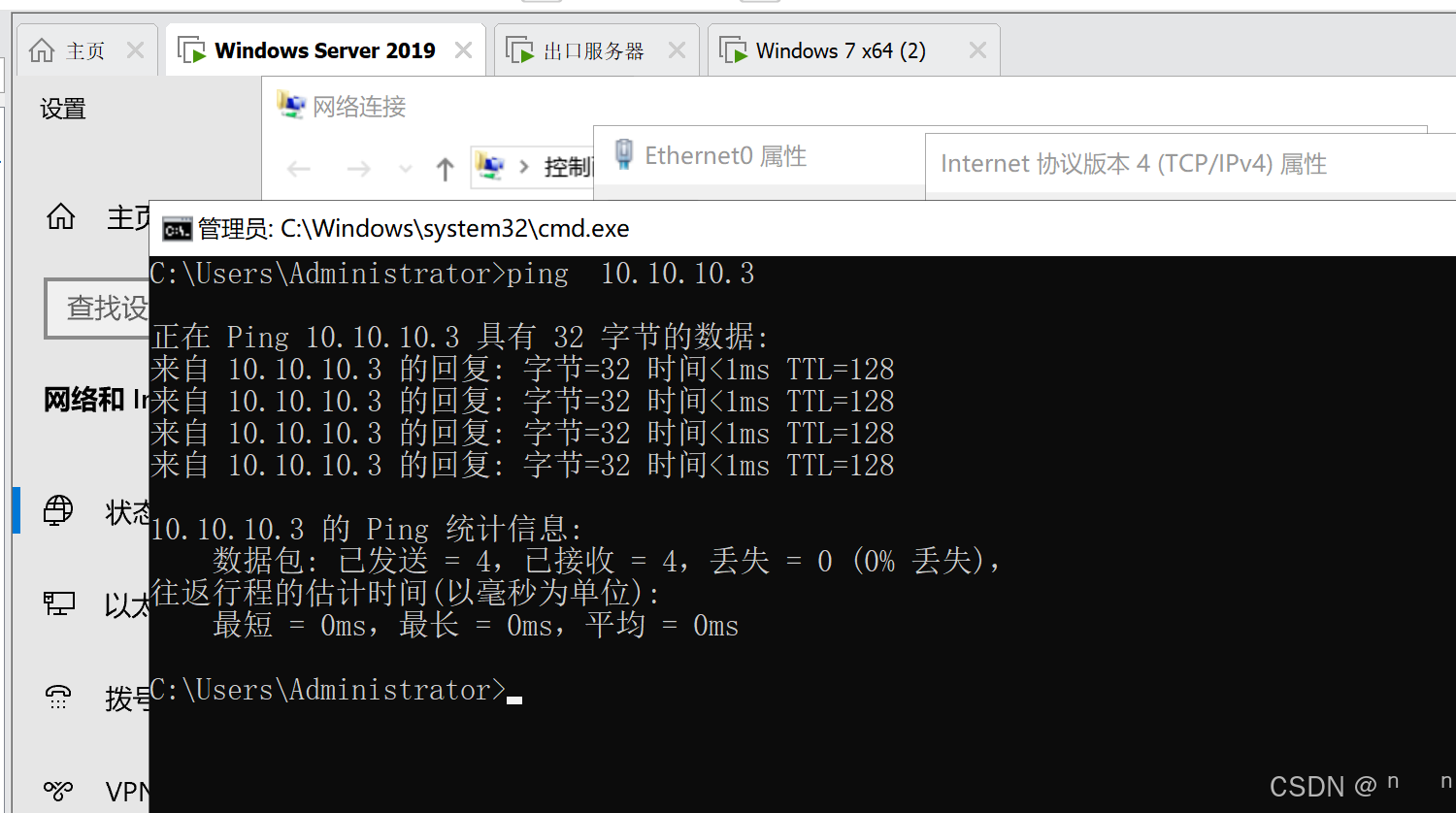Screen dimensions: 1456x813
Task: Click the 网络连接 window icon
Action: pyautogui.click(x=288, y=104)
